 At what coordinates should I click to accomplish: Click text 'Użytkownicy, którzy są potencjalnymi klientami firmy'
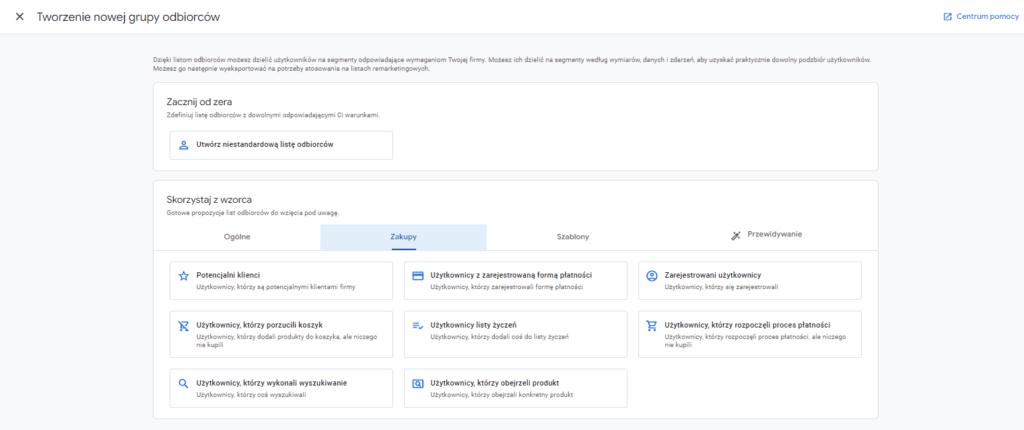tap(275, 287)
